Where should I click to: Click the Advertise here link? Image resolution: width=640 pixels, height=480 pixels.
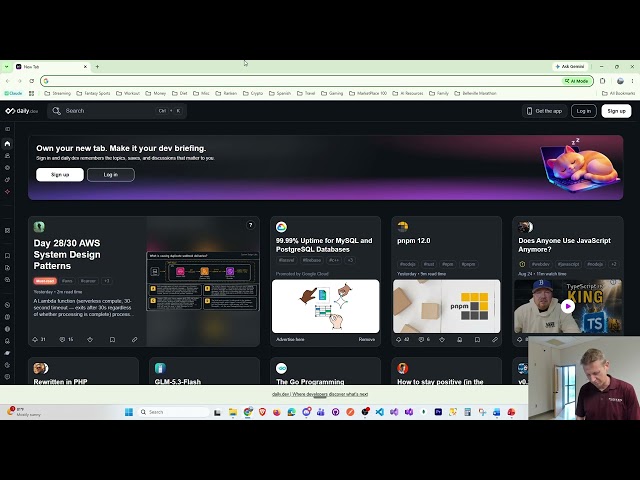[x=290, y=339]
